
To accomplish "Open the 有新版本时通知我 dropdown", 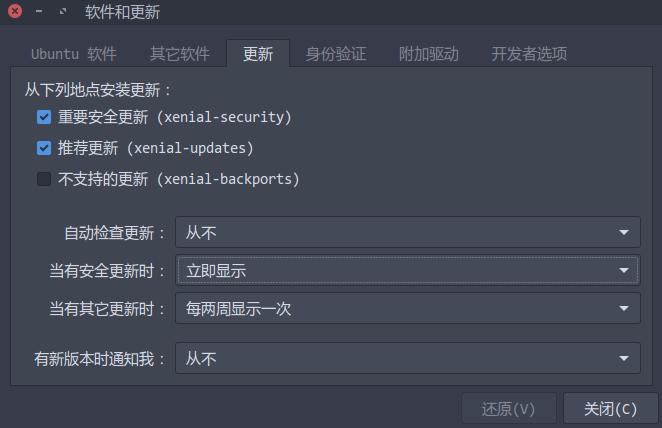I will (408, 358).
